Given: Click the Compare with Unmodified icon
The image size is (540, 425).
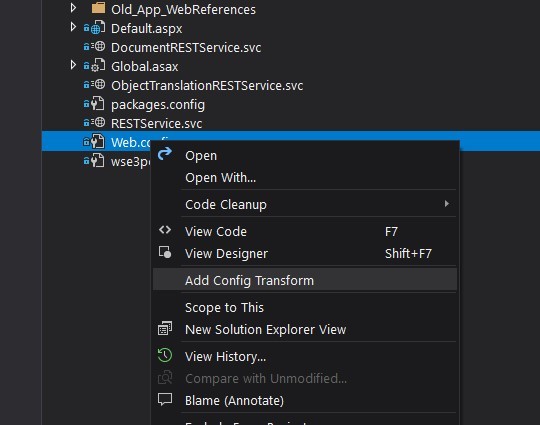Looking at the screenshot, I should [165, 377].
